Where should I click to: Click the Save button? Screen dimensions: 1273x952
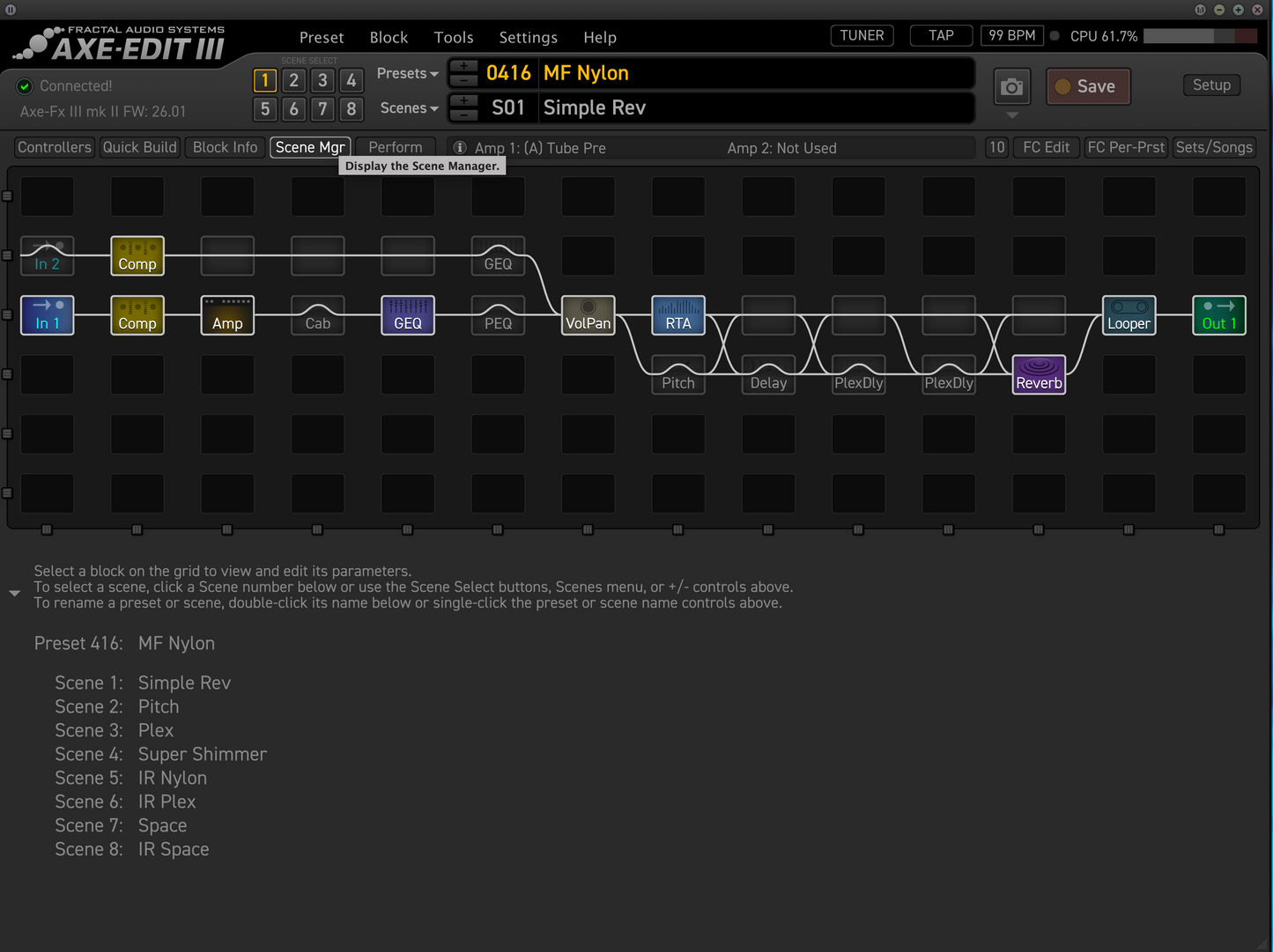pos(1088,86)
